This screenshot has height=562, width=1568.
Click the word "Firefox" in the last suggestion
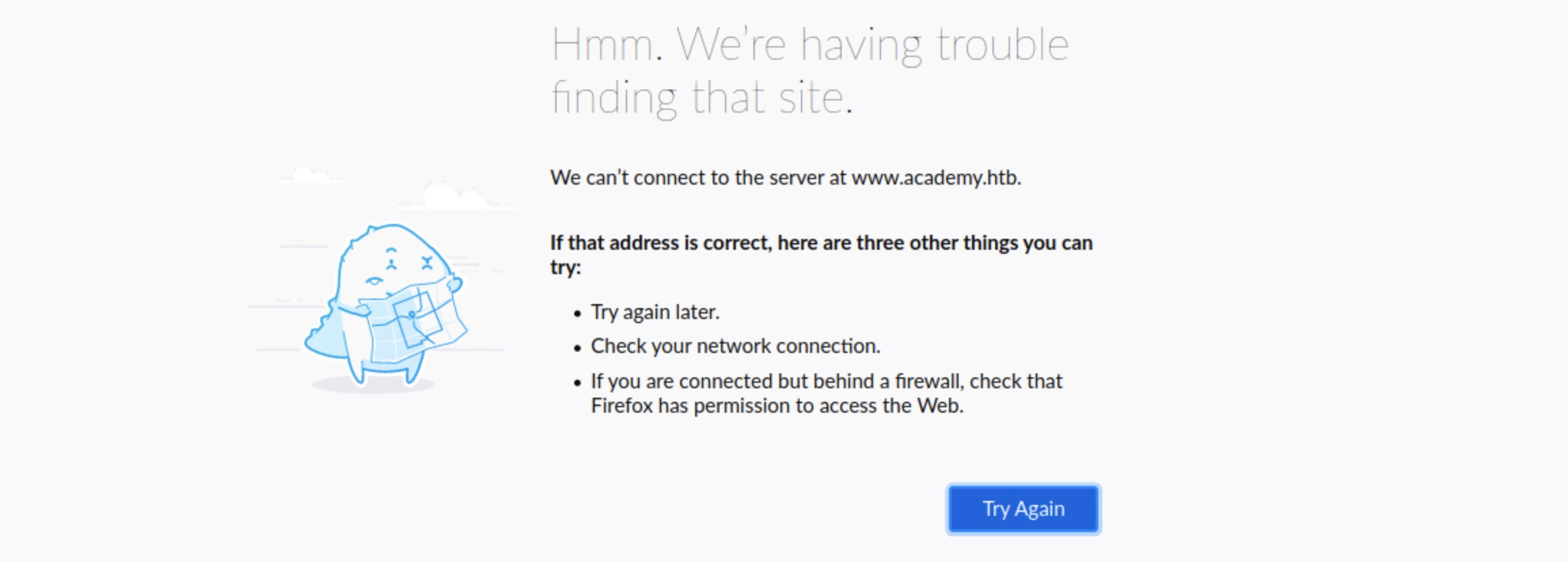[x=622, y=406]
